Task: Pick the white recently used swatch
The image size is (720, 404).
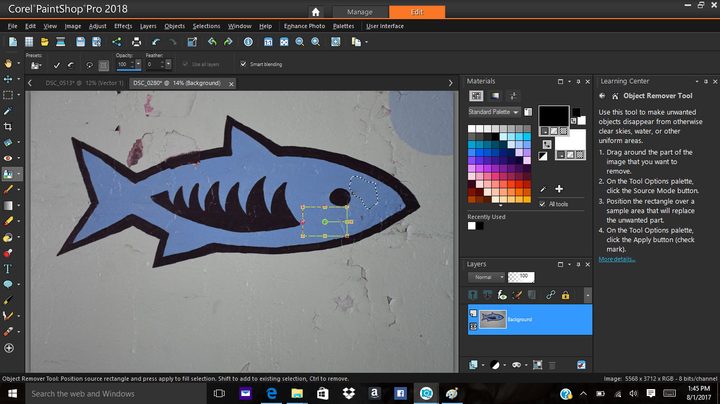Action: [x=472, y=225]
